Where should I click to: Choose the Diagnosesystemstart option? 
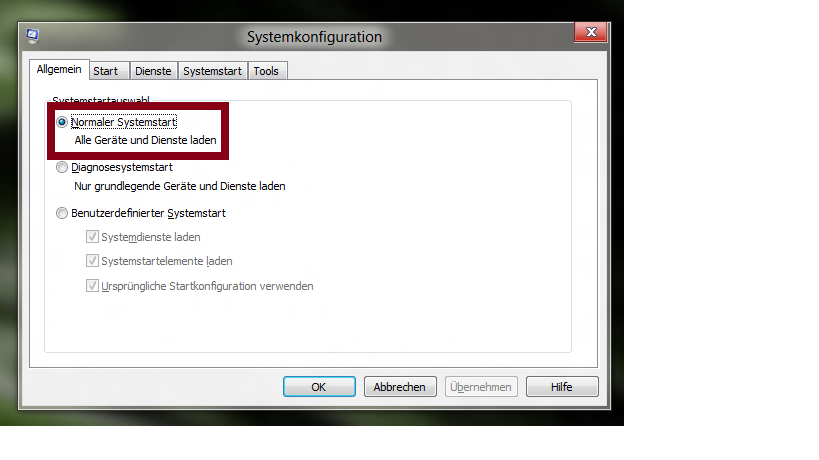62,167
